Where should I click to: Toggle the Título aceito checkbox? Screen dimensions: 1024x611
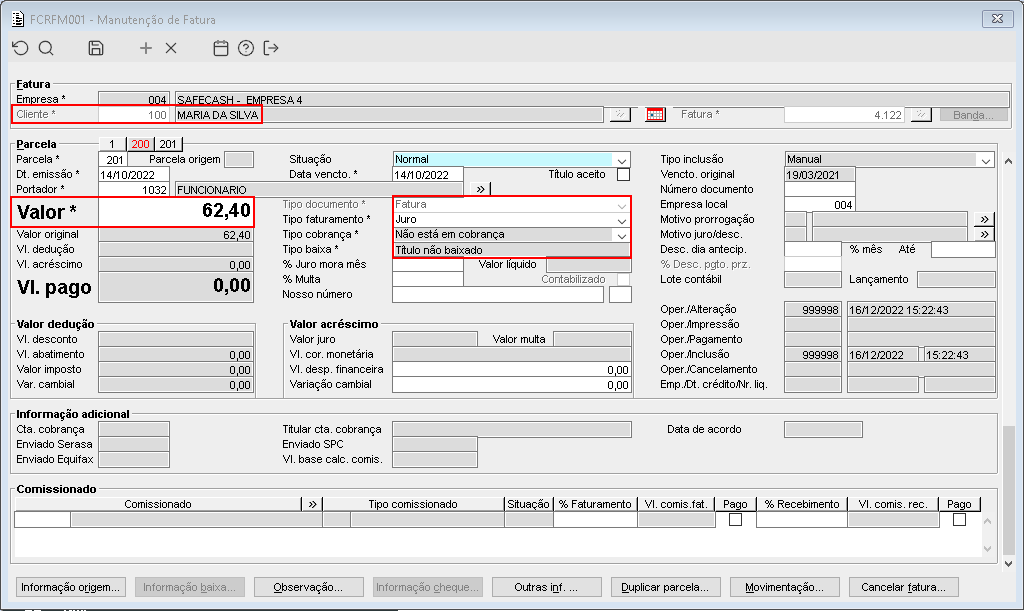click(624, 174)
